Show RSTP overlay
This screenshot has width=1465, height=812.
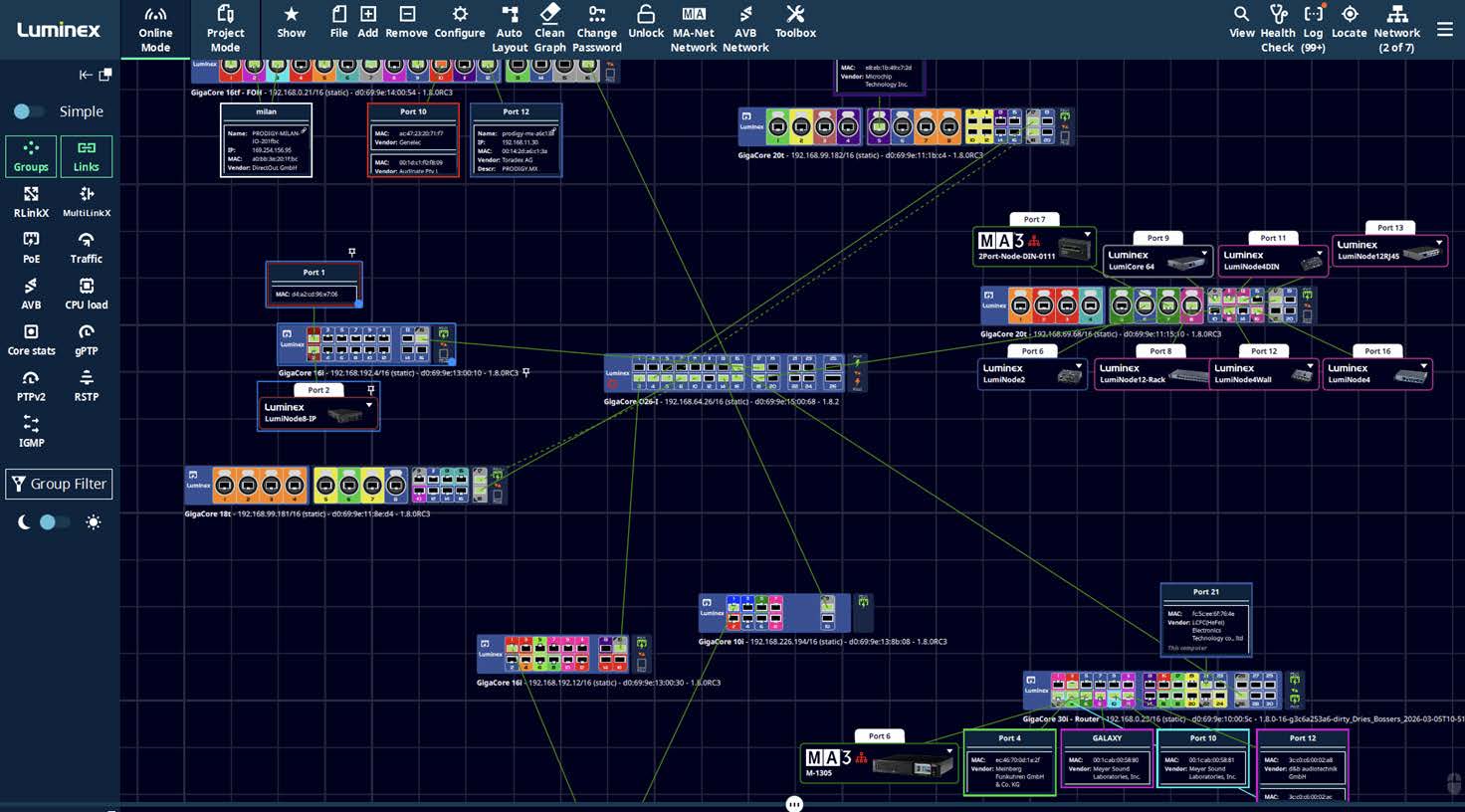(87, 385)
